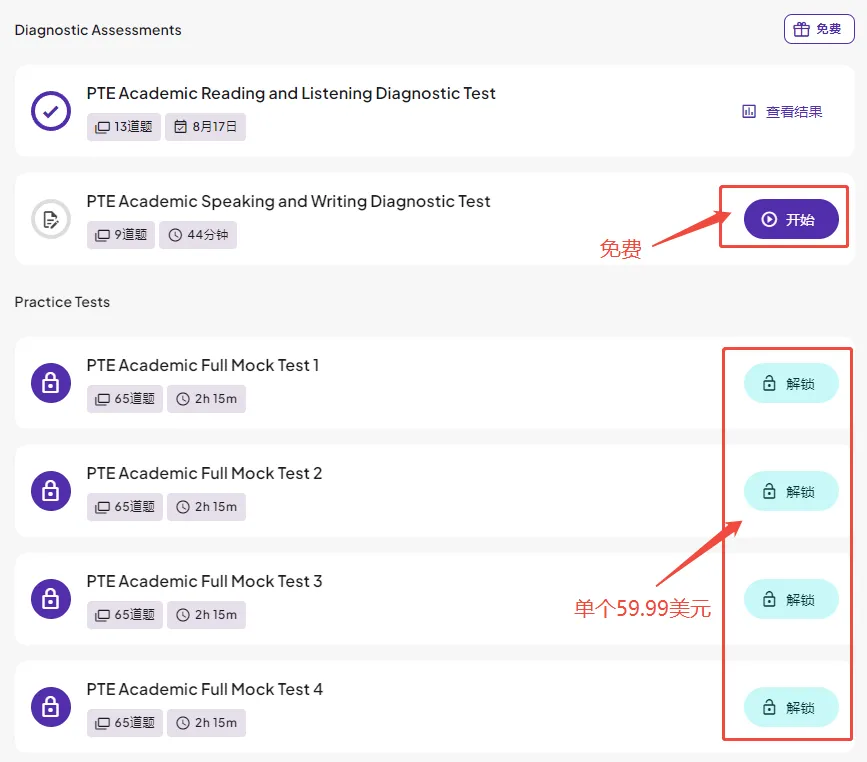
Task: Click the 65道题 tag under Mock Test 2
Action: click(125, 507)
